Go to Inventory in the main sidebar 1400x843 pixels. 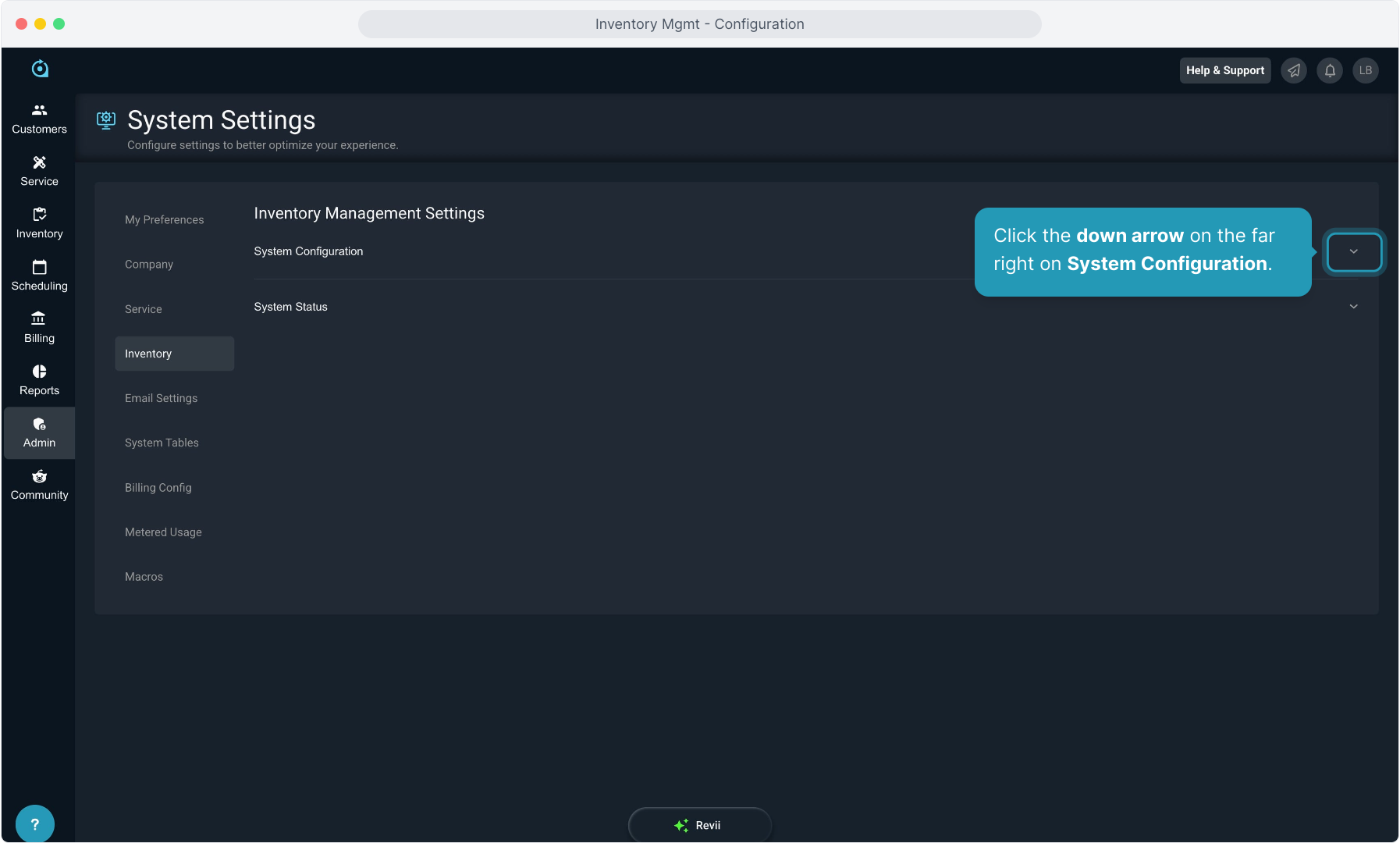coord(39,223)
